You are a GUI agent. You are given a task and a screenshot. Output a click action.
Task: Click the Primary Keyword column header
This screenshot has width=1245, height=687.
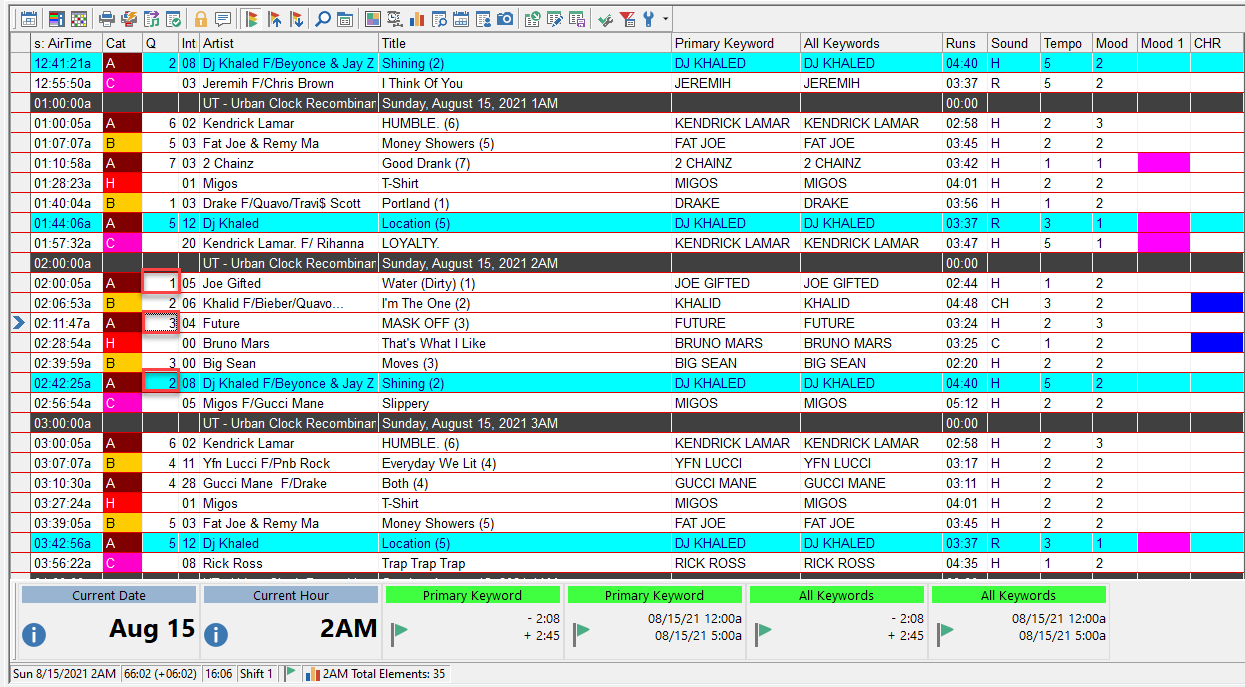[x=734, y=43]
